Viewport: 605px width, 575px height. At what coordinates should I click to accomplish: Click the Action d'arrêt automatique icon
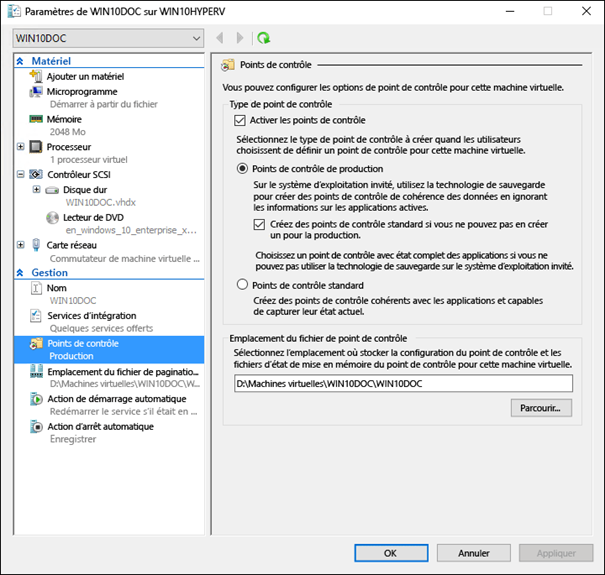pyautogui.click(x=36, y=427)
